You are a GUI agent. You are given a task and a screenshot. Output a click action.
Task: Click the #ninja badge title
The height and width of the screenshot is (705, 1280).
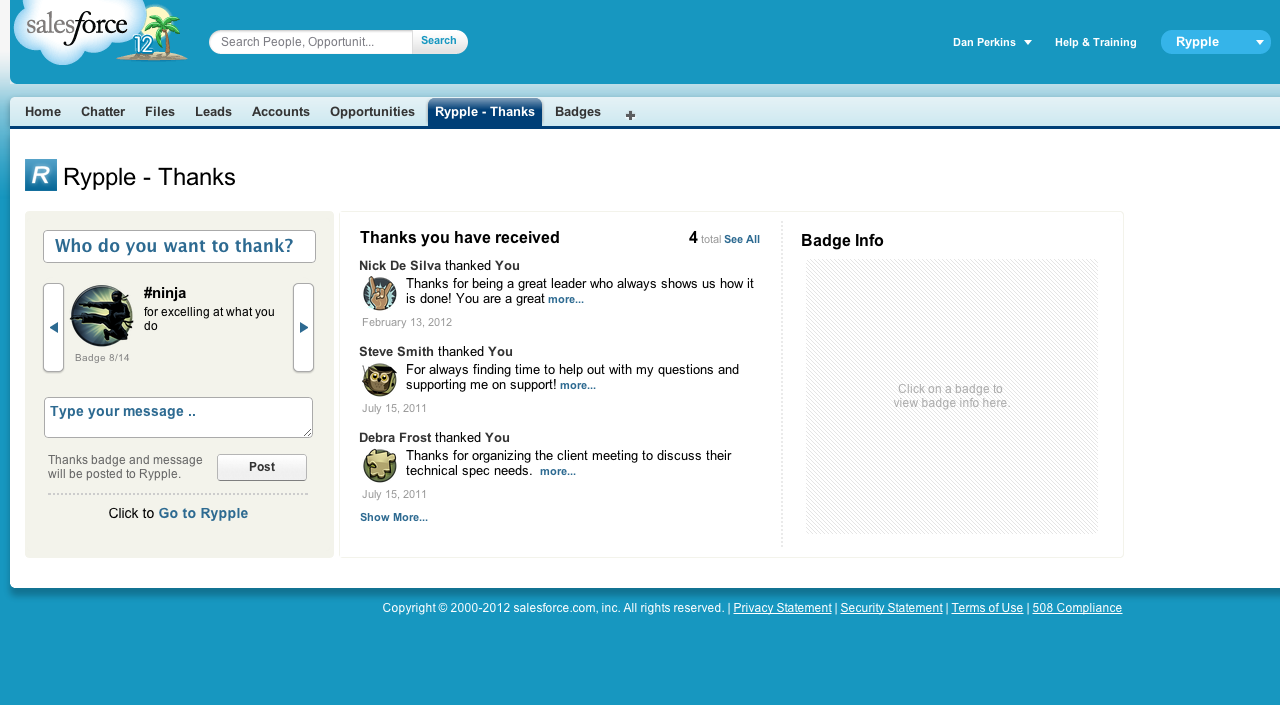click(x=165, y=293)
